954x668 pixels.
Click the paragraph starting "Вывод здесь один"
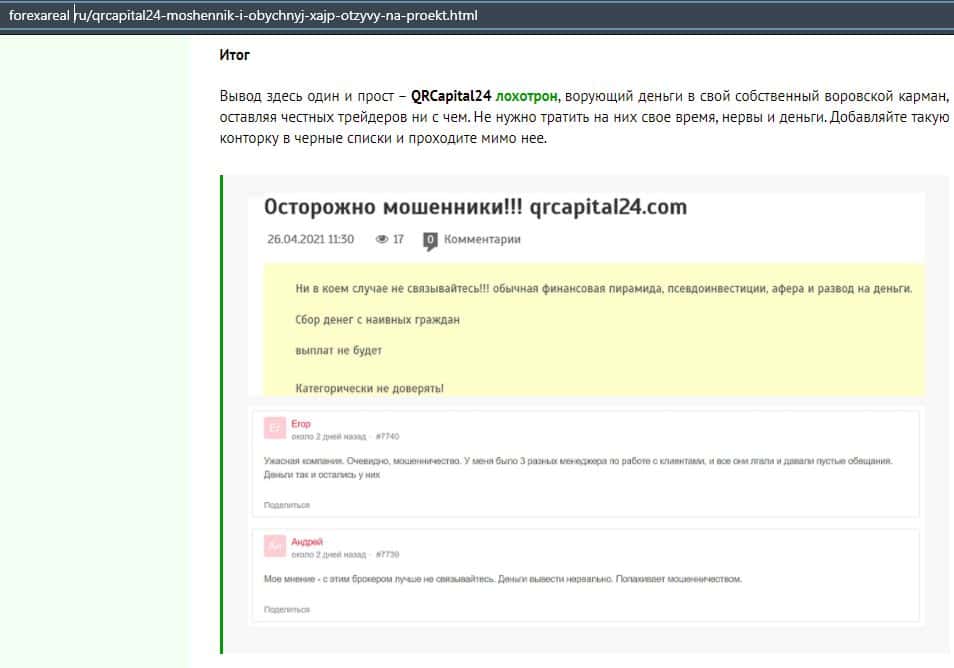[x=584, y=117]
